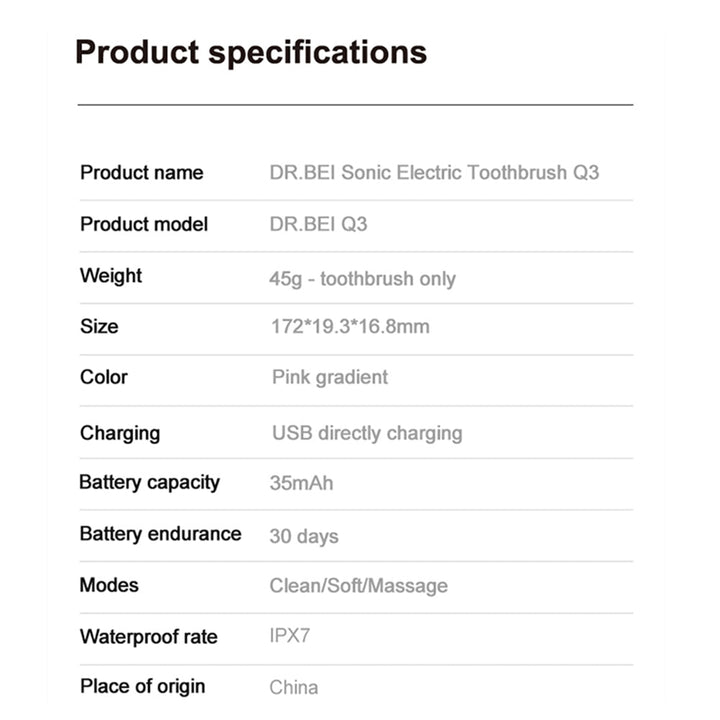720x720 pixels.
Task: Click the China place of origin value
Action: (x=294, y=687)
